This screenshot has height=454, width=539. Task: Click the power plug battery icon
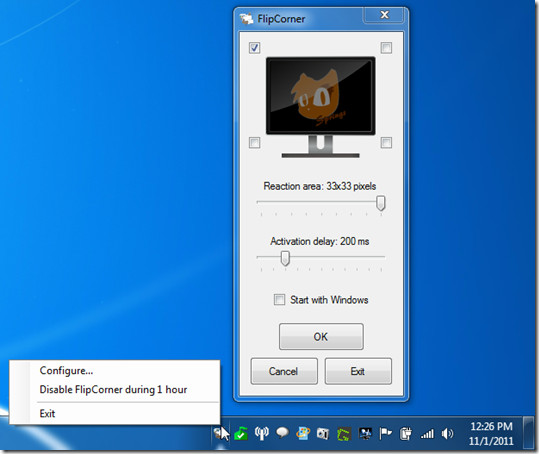pyautogui.click(x=406, y=434)
